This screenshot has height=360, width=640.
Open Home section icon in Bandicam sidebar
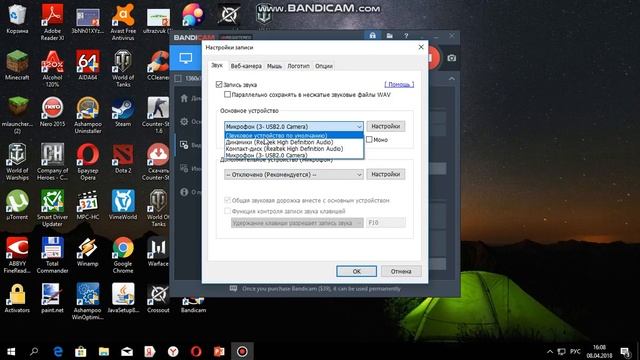tap(184, 98)
